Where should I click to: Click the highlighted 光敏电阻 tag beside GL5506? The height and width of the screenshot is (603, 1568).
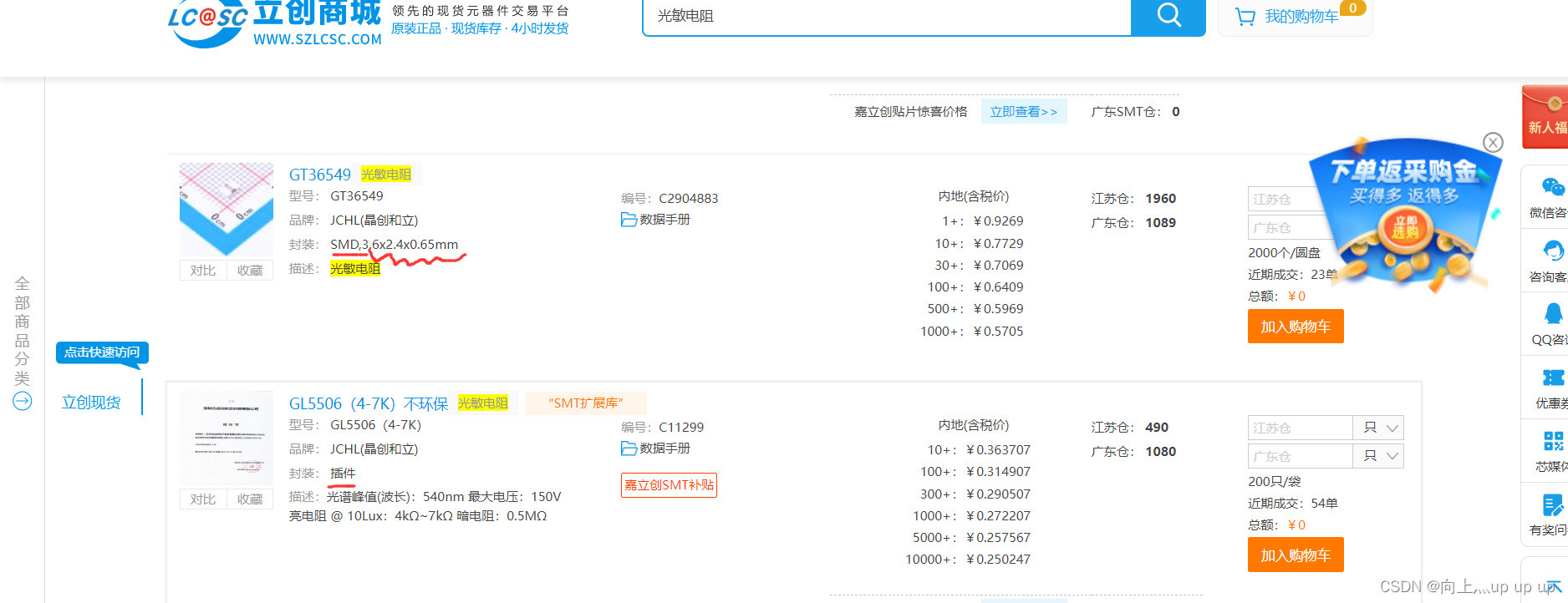tap(483, 403)
